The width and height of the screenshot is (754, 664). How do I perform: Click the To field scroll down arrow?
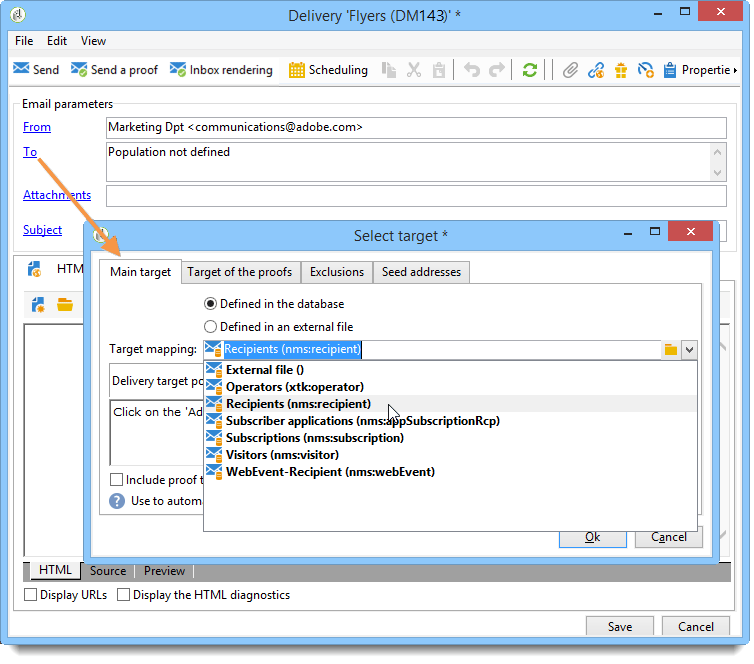(x=717, y=173)
